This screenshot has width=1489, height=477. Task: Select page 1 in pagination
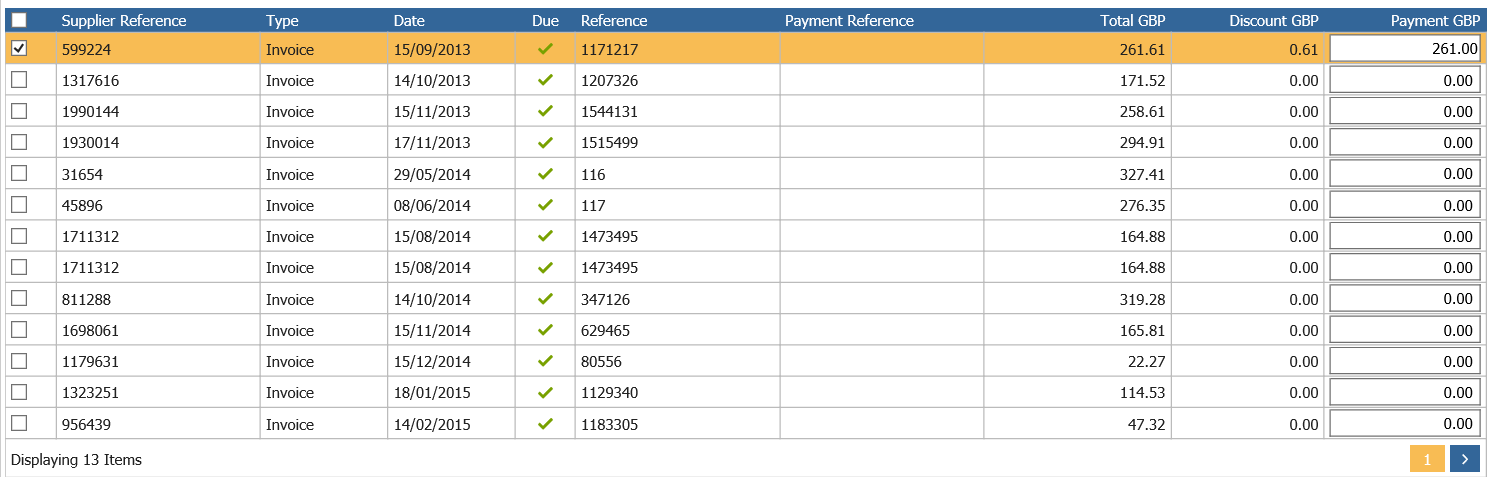coord(1427,459)
